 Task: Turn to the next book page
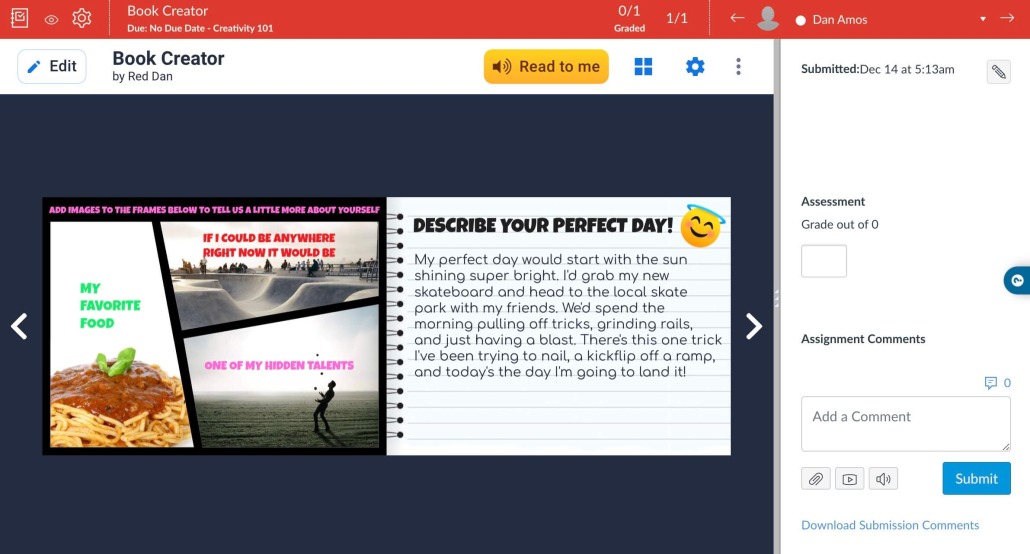tap(753, 326)
